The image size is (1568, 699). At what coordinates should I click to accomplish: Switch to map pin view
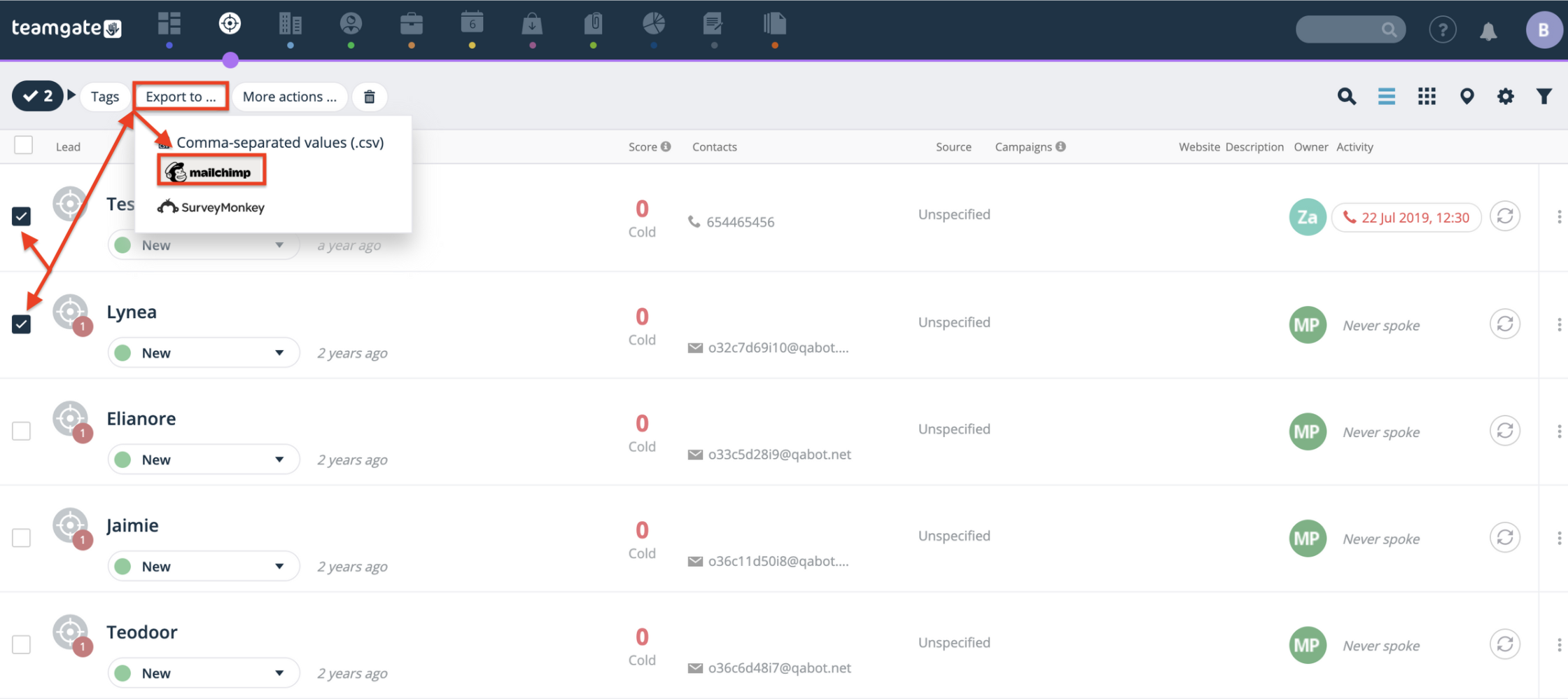click(x=1467, y=96)
